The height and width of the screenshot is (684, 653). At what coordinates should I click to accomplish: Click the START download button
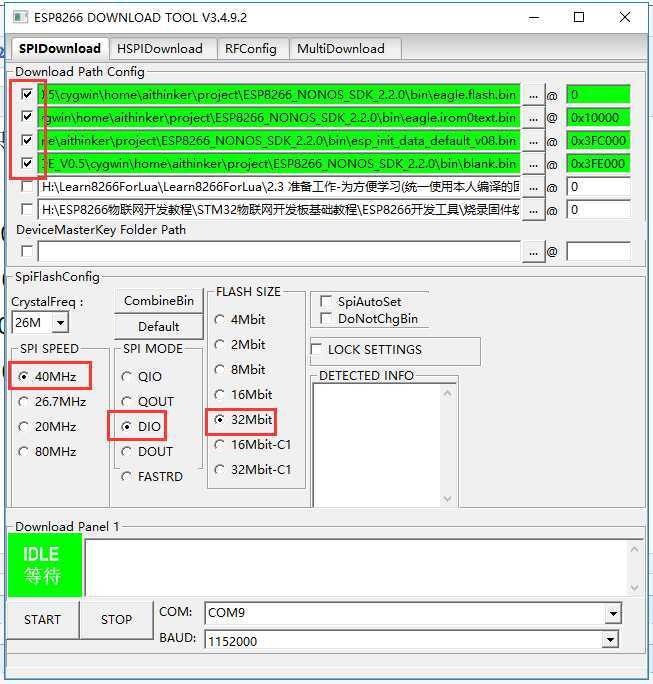pyautogui.click(x=42, y=619)
